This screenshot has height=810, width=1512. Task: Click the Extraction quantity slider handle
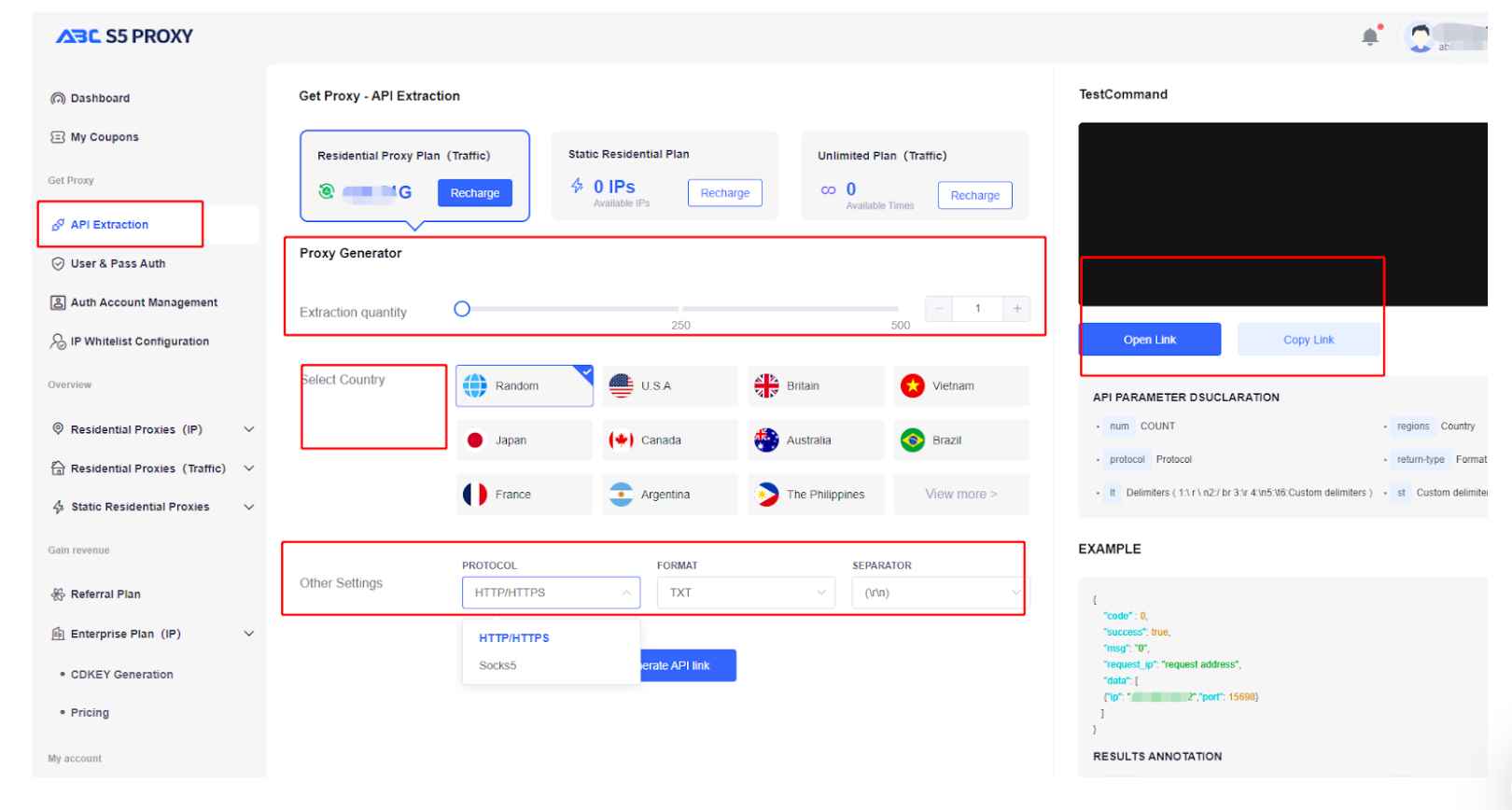pyautogui.click(x=462, y=309)
